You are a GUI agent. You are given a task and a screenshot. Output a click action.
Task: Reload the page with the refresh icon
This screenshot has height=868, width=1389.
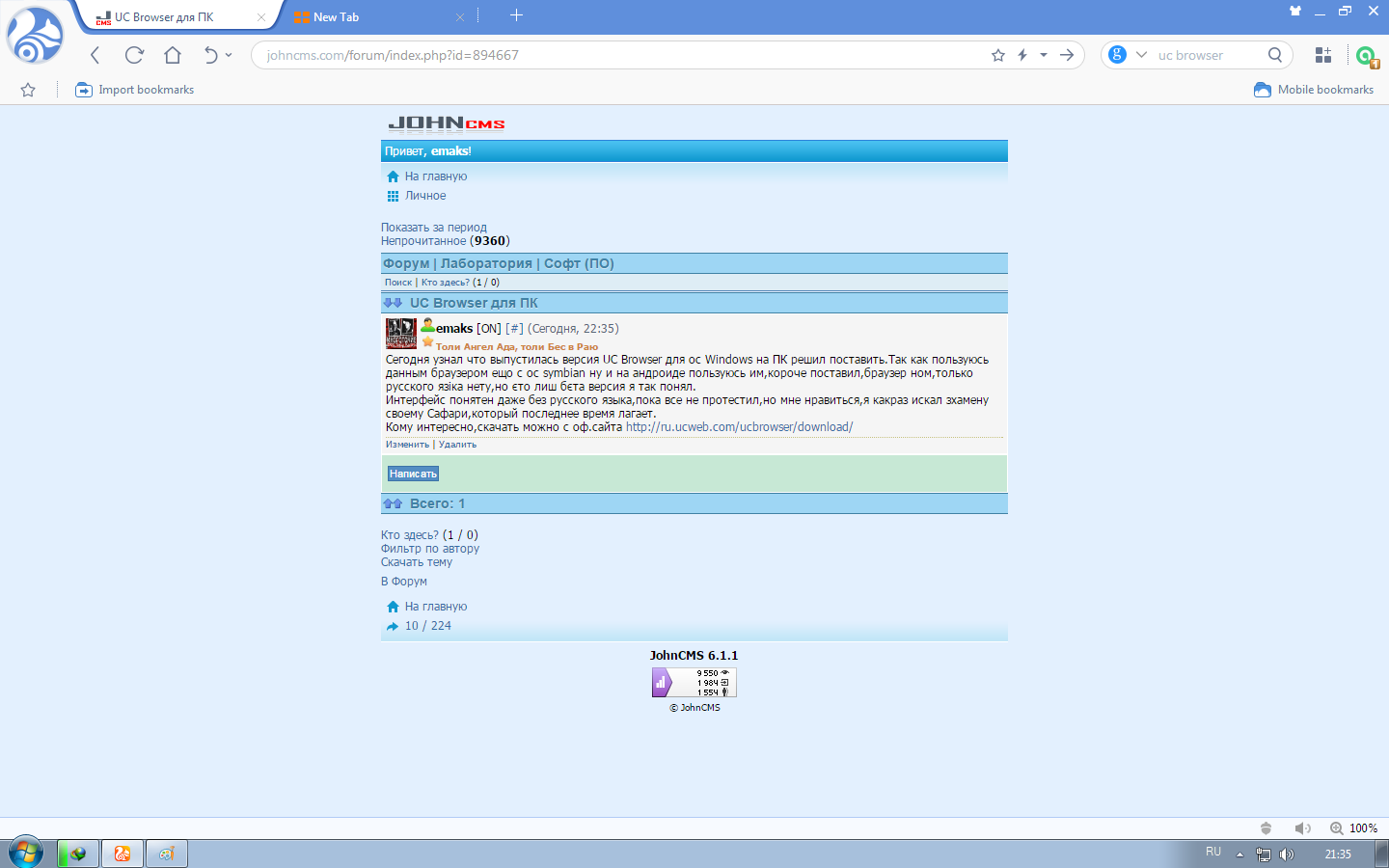134,55
